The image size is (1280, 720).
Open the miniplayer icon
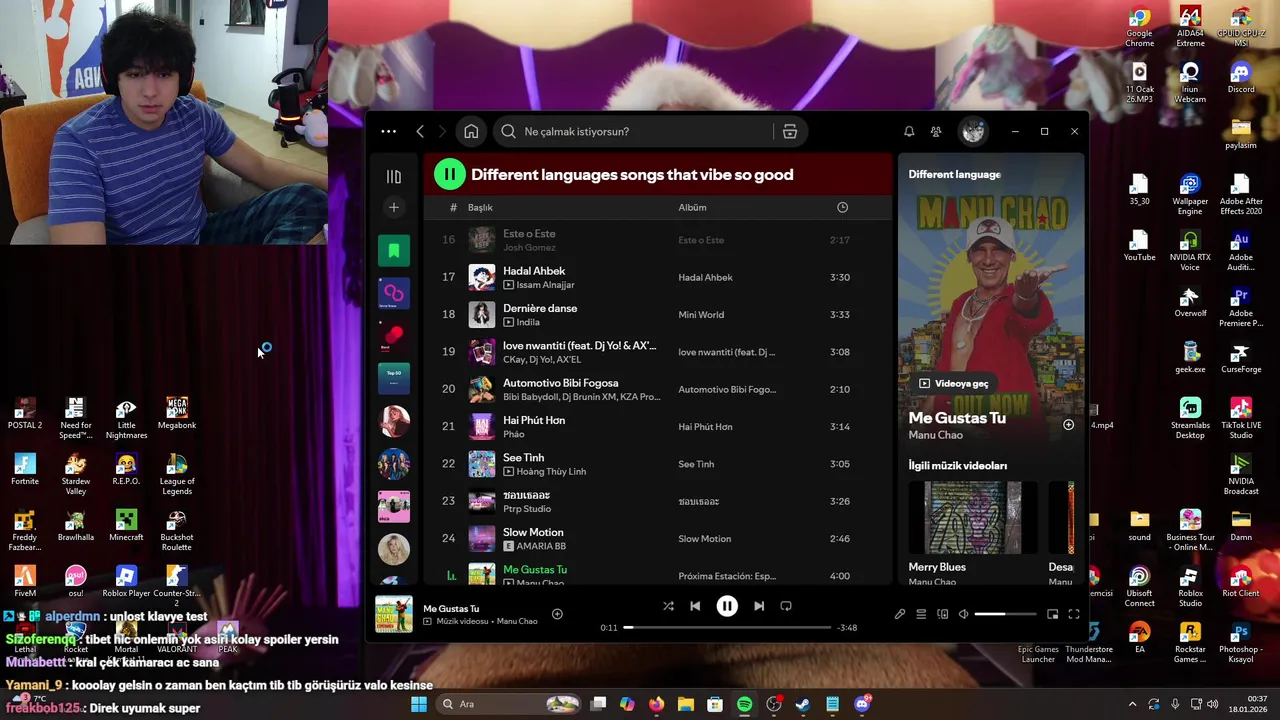1052,614
